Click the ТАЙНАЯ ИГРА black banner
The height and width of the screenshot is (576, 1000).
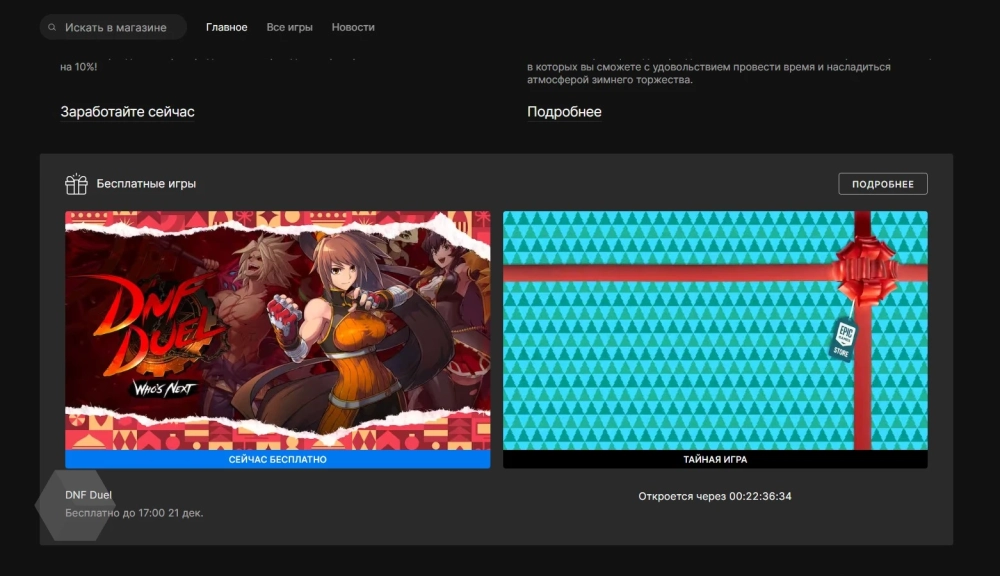tap(714, 460)
